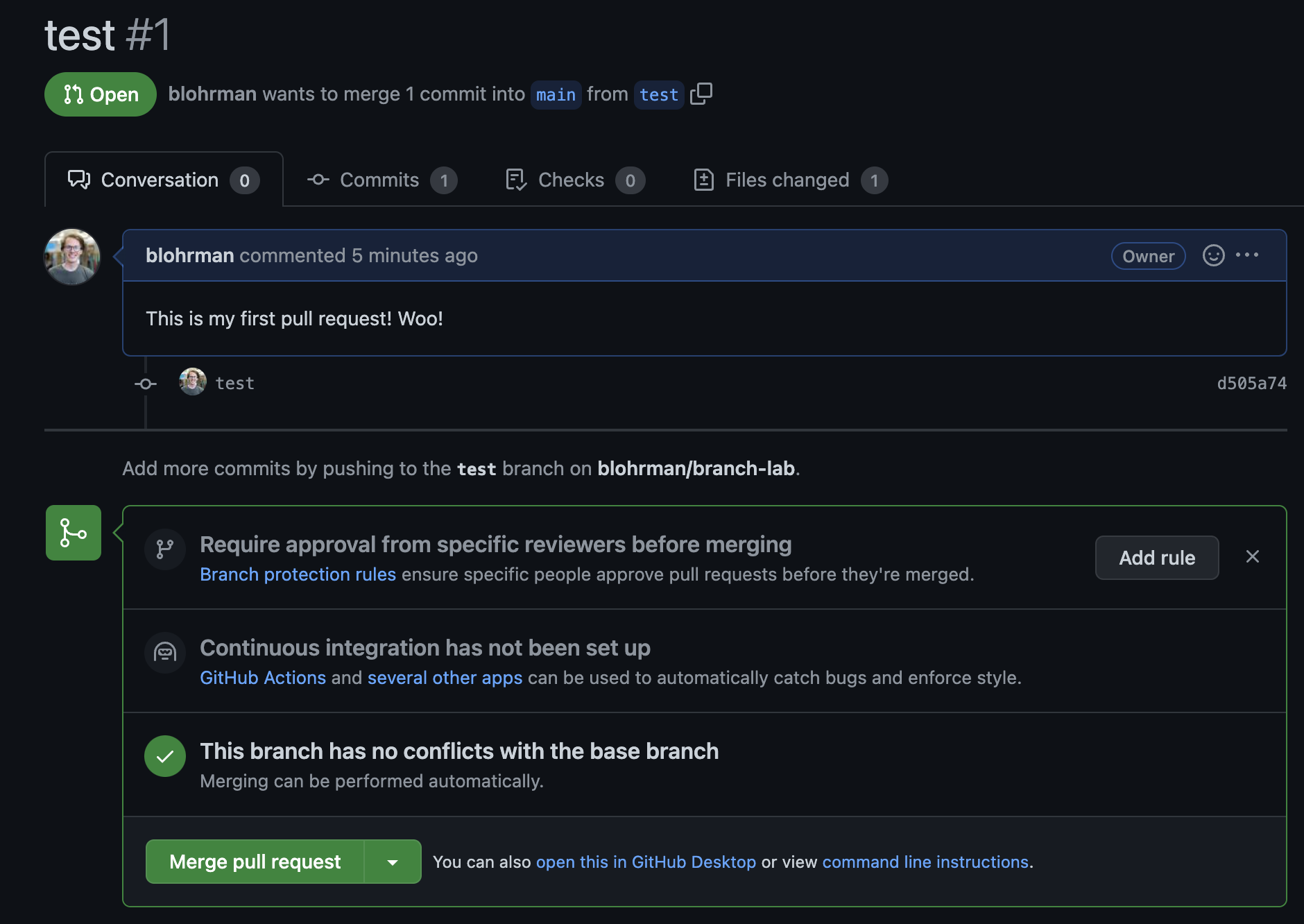
Task: Switch to the Files changed tab
Action: coord(787,180)
